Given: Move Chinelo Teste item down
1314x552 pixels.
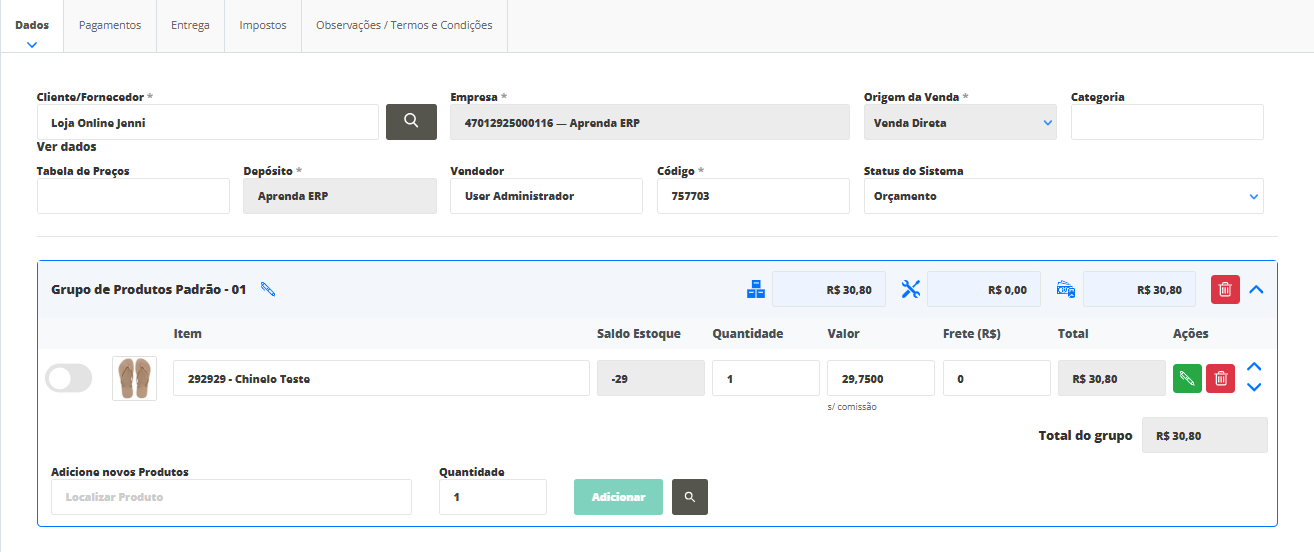Looking at the screenshot, I should [1255, 388].
